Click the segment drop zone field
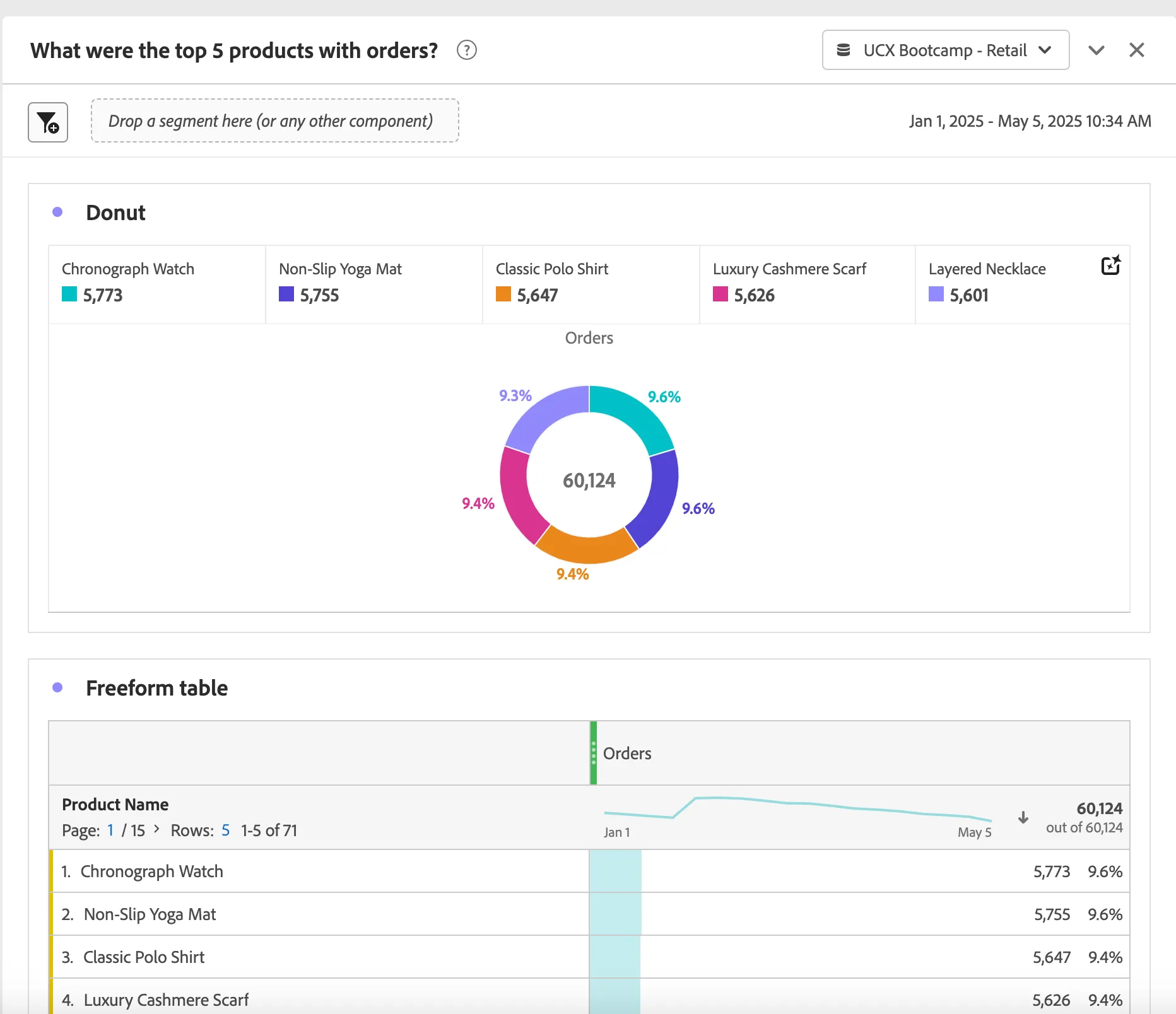The width and height of the screenshot is (1176, 1014). (275, 120)
